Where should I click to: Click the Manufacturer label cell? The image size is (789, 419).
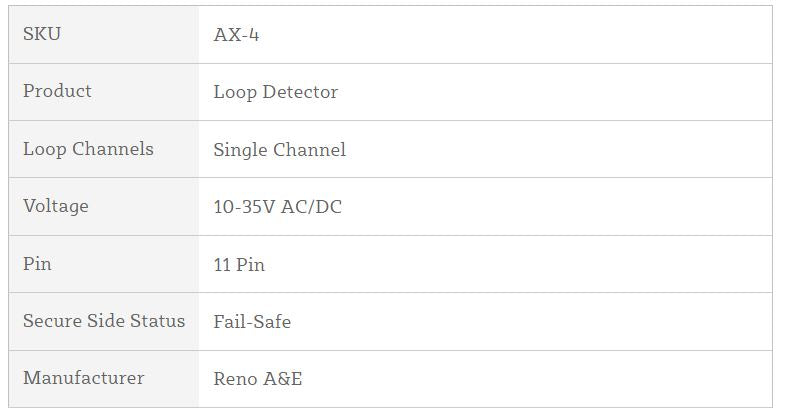pyautogui.click(x=83, y=378)
